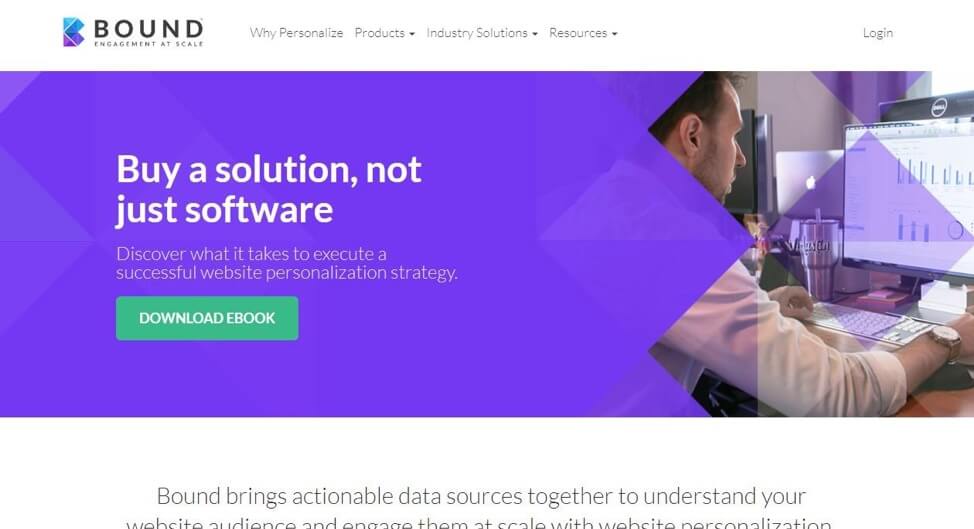Click the caret arrow beside Resources
The width and height of the screenshot is (974, 529).
pyautogui.click(x=614, y=34)
